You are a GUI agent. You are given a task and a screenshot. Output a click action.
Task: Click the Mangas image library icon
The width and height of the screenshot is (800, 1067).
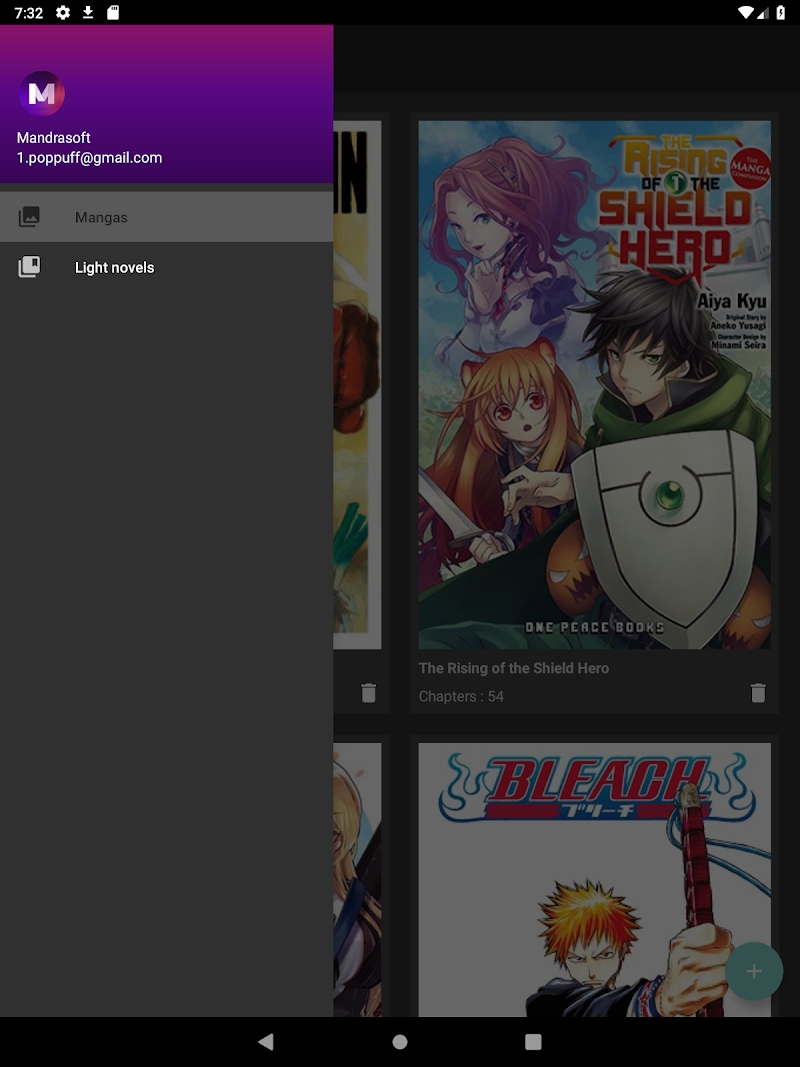[29, 217]
